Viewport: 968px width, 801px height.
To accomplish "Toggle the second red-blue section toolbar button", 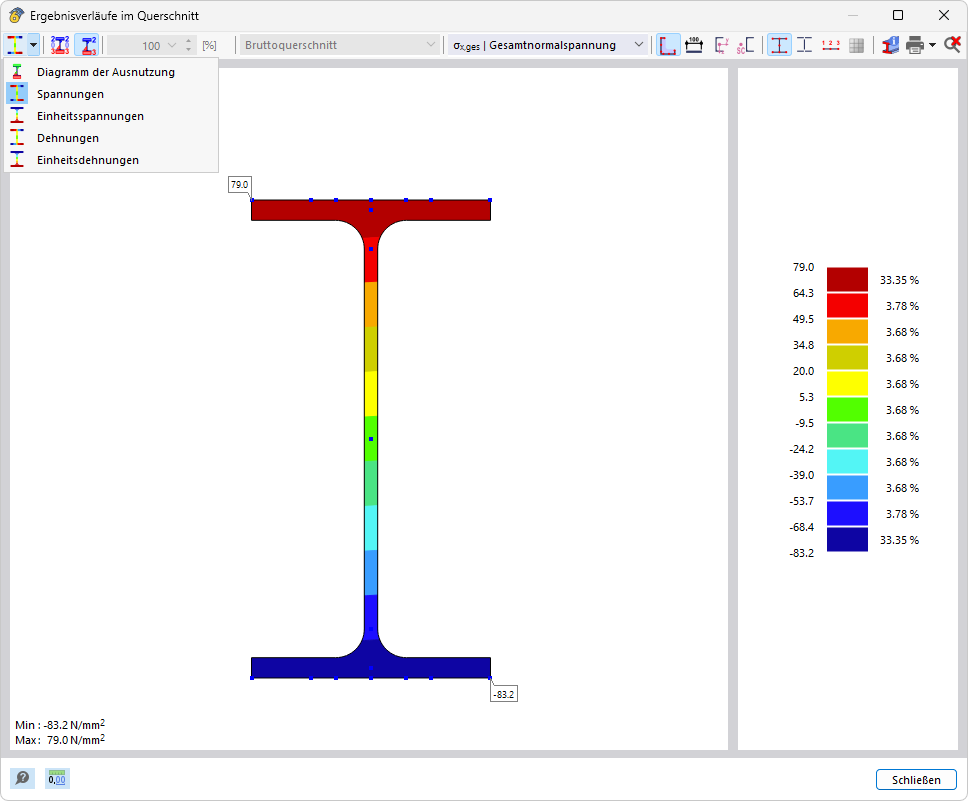I will coord(88,45).
